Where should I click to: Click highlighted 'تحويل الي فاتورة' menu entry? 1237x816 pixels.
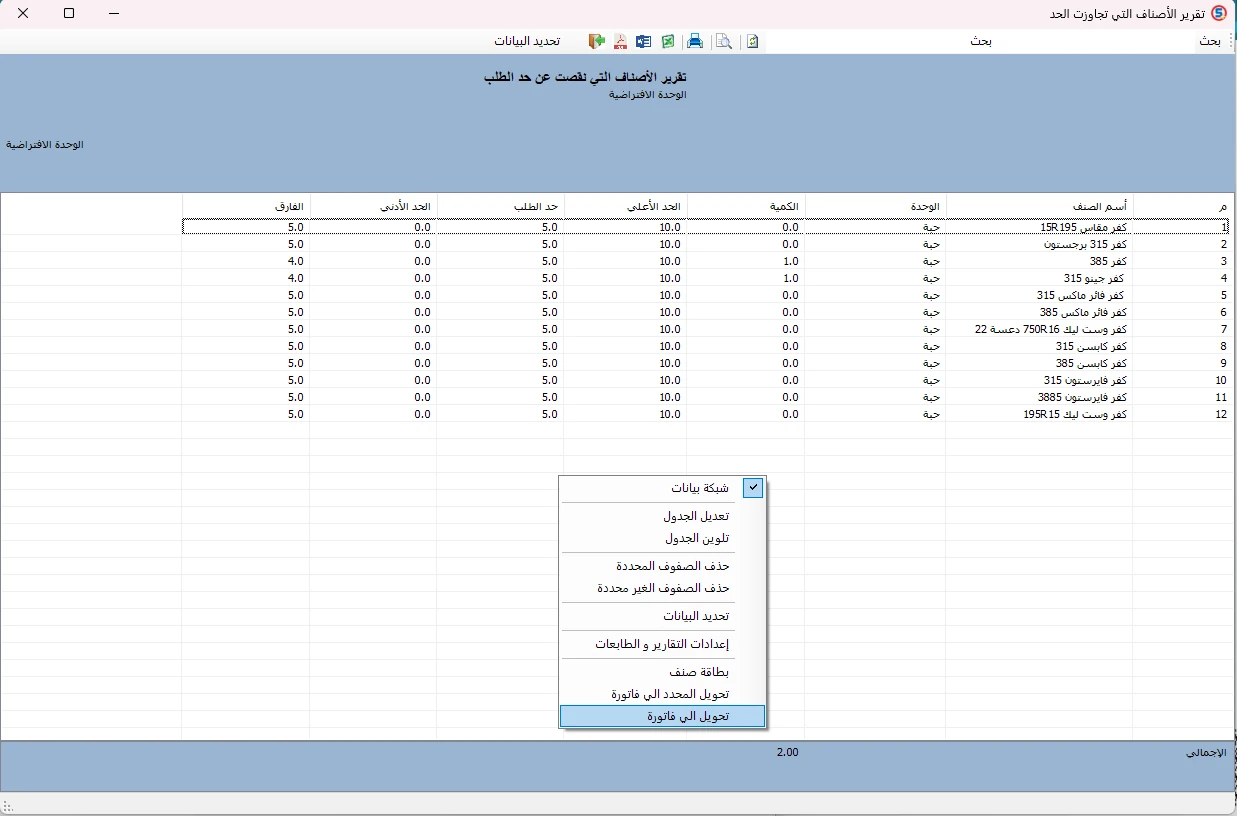click(663, 716)
